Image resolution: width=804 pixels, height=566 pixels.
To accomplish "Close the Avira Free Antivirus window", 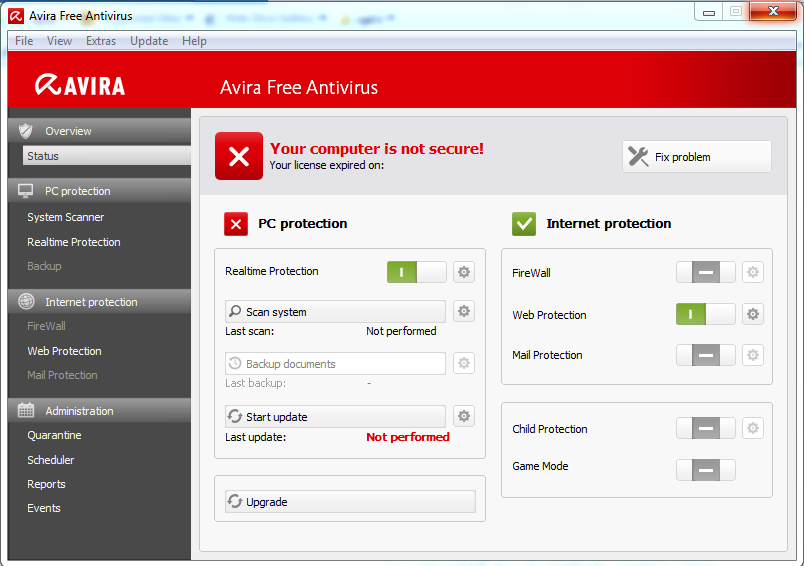I will pos(773,11).
